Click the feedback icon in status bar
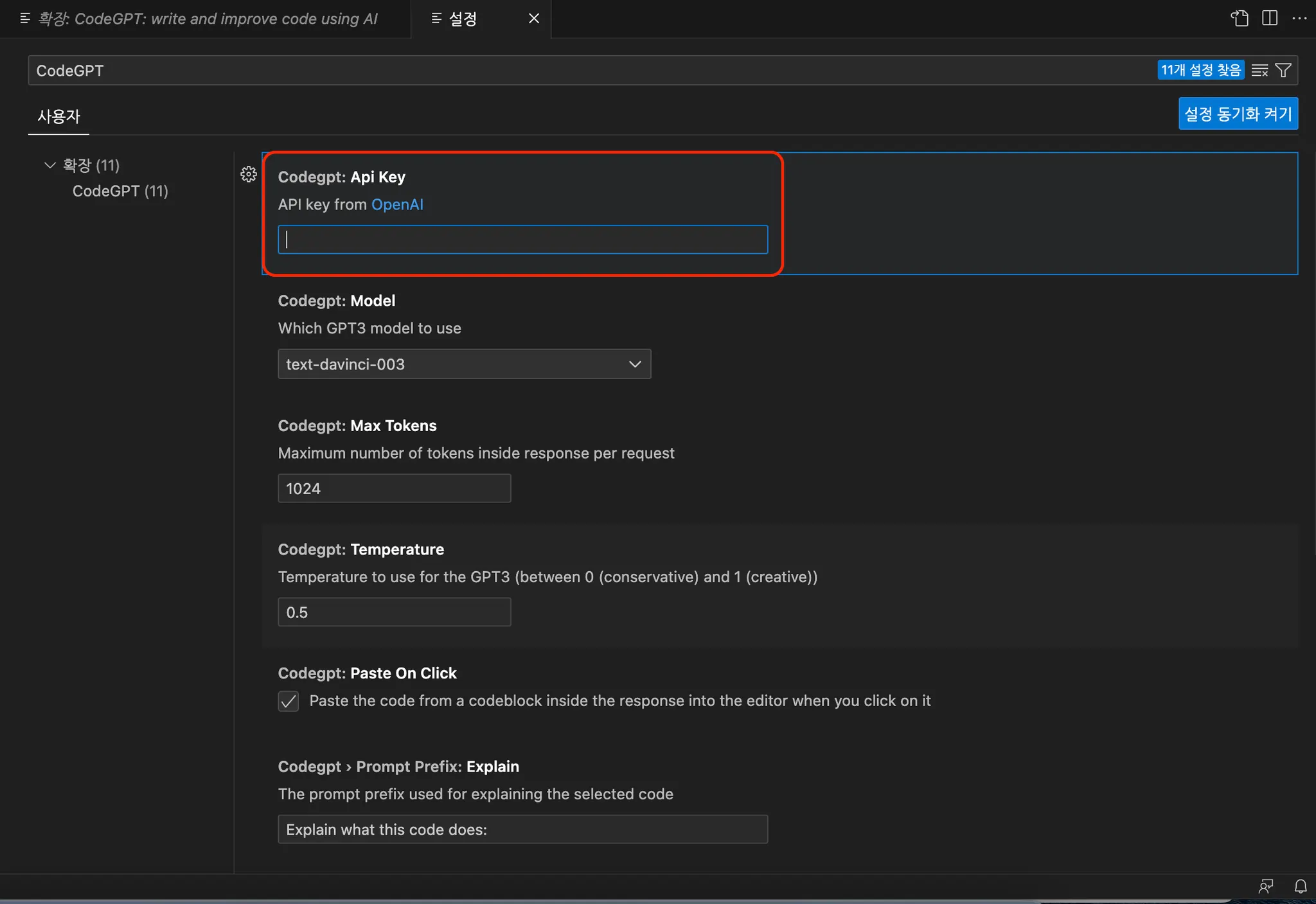The image size is (1316, 904). pos(1266,887)
